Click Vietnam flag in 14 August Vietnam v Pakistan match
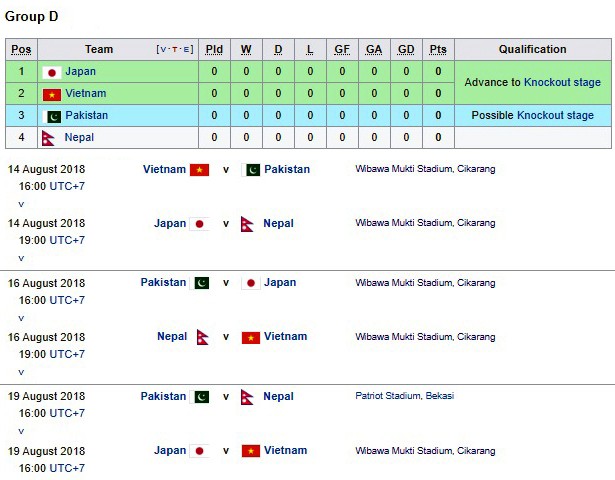This screenshot has width=615, height=480. [x=199, y=170]
